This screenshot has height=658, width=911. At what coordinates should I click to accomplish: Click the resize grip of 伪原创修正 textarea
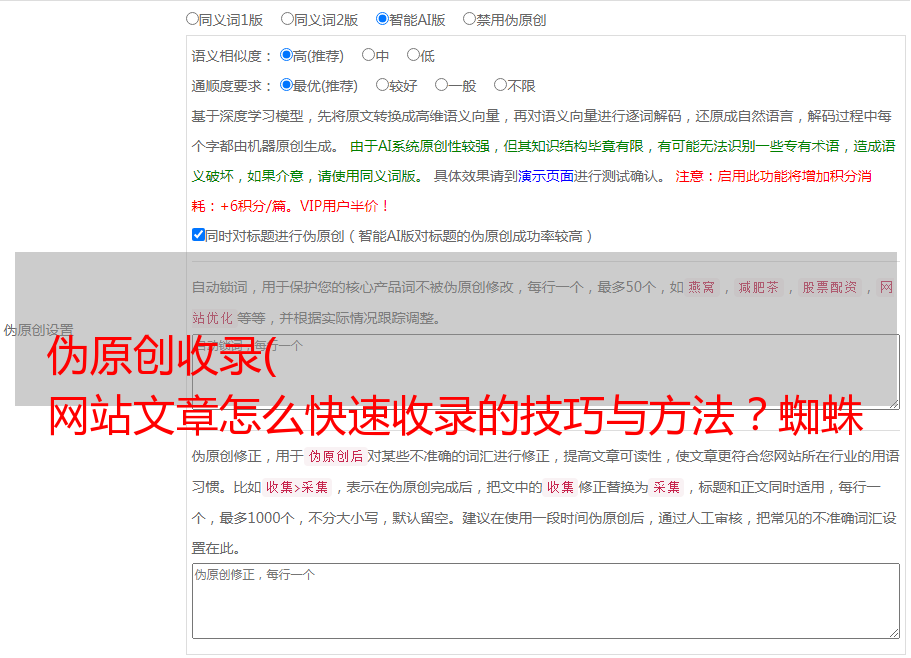pyautogui.click(x=894, y=633)
